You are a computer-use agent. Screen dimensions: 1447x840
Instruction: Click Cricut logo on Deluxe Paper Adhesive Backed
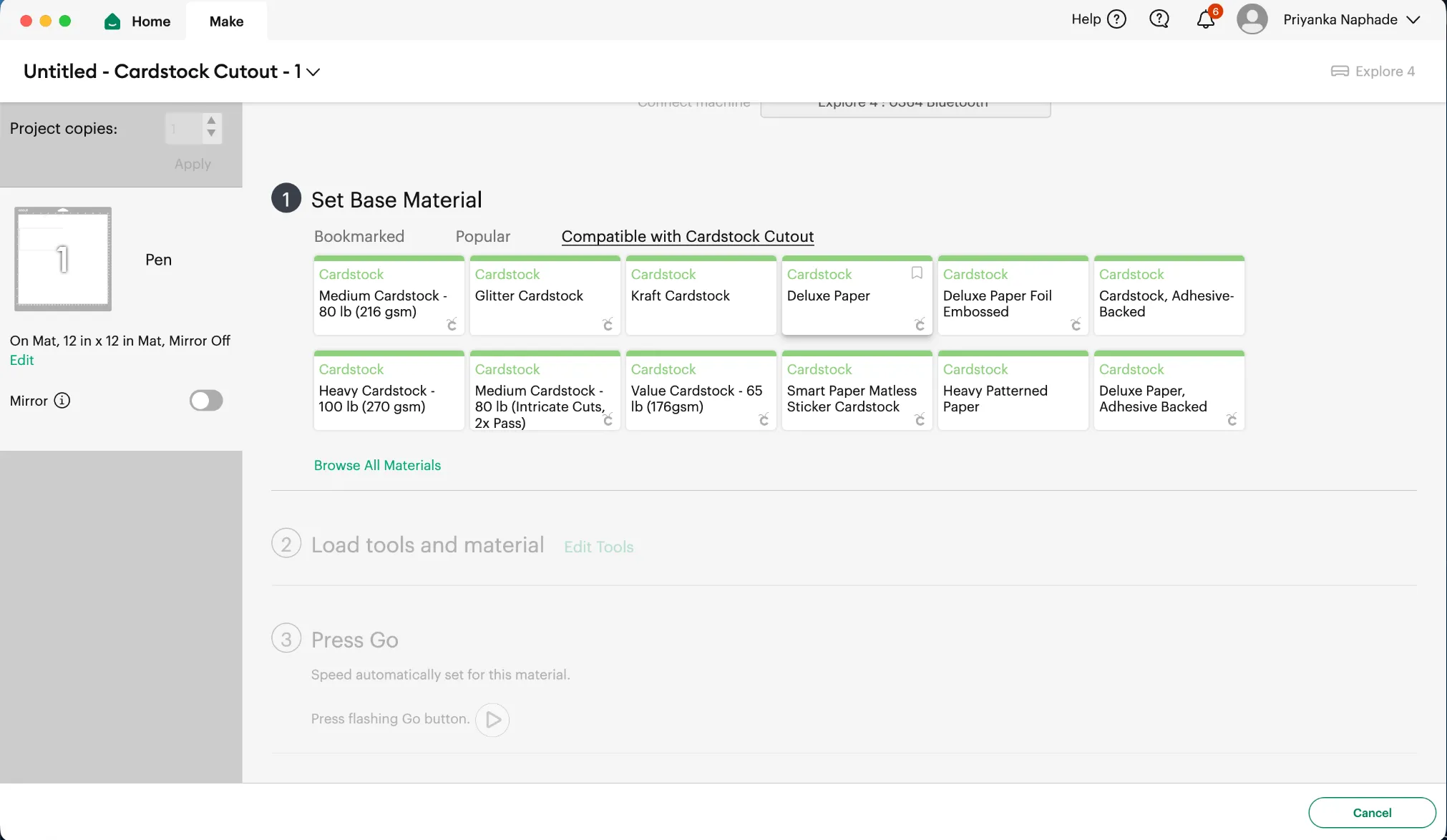point(1232,419)
